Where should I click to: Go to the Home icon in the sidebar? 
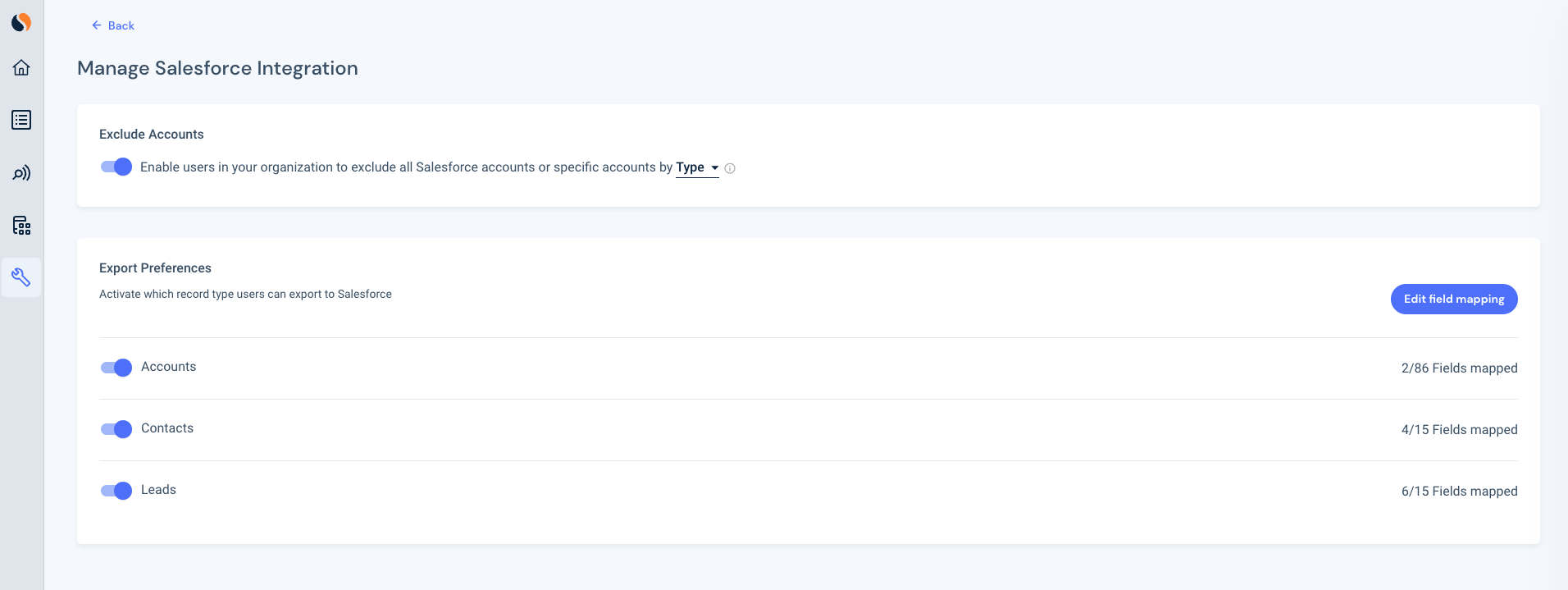pos(21,67)
